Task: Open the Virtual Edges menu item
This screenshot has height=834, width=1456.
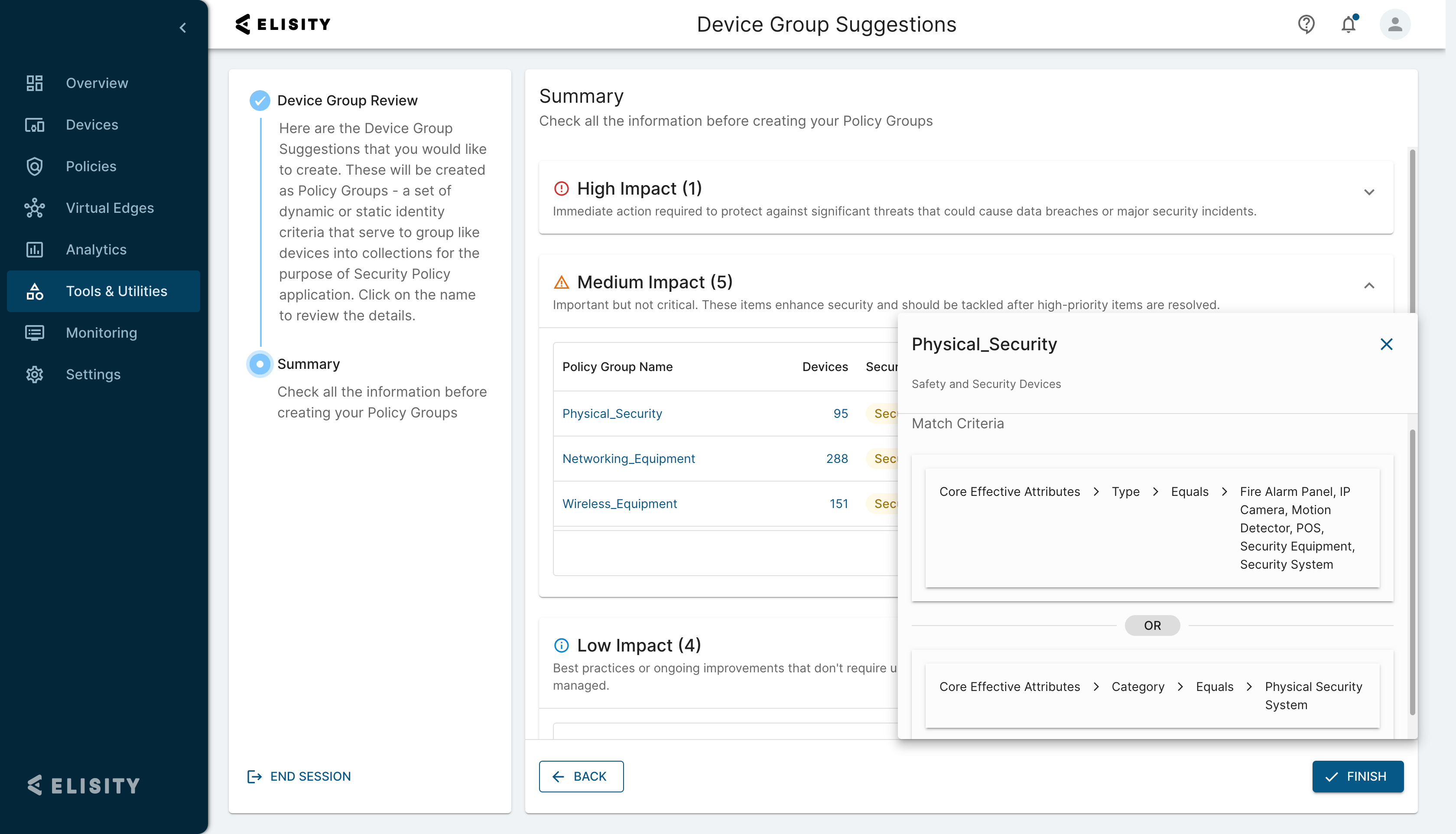Action: point(103,208)
